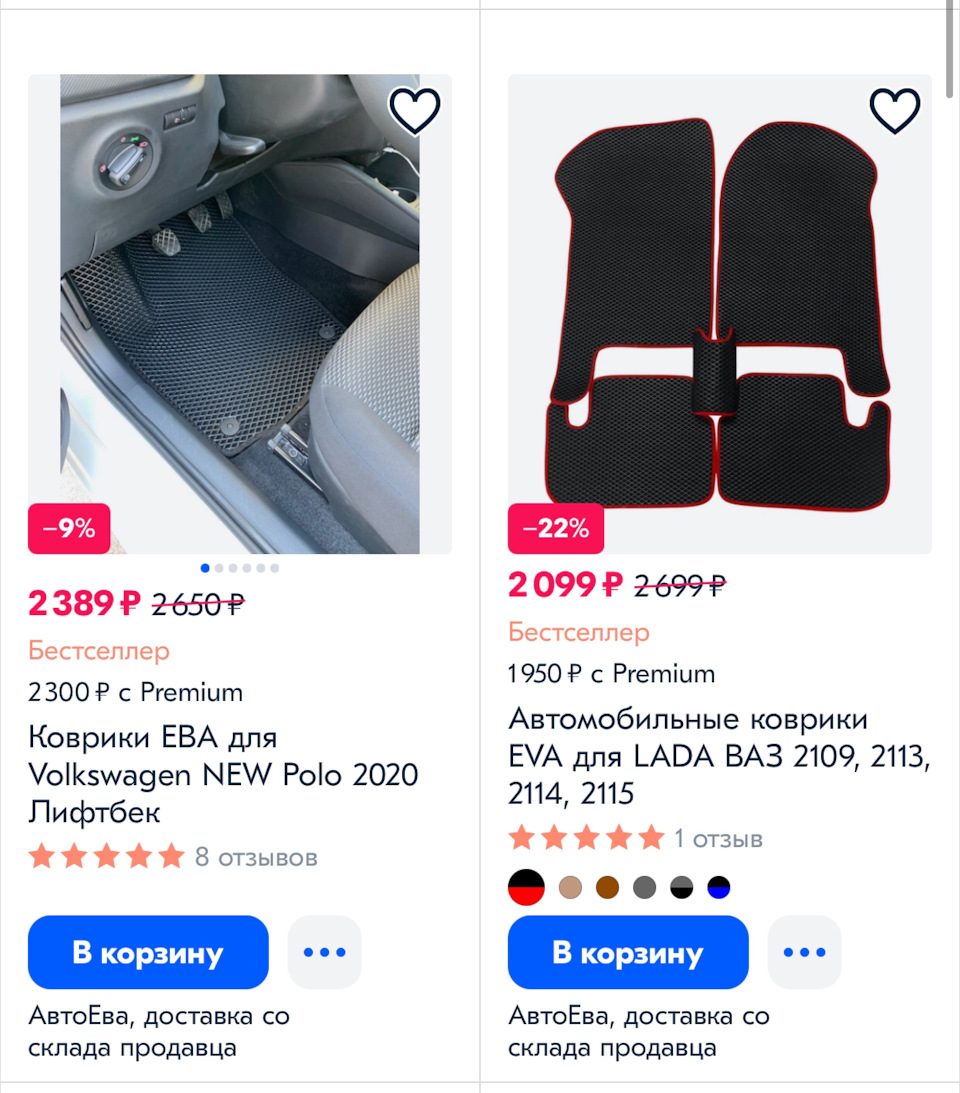Pick the brown color swatch
This screenshot has height=1093, width=960.
pyautogui.click(x=607, y=887)
